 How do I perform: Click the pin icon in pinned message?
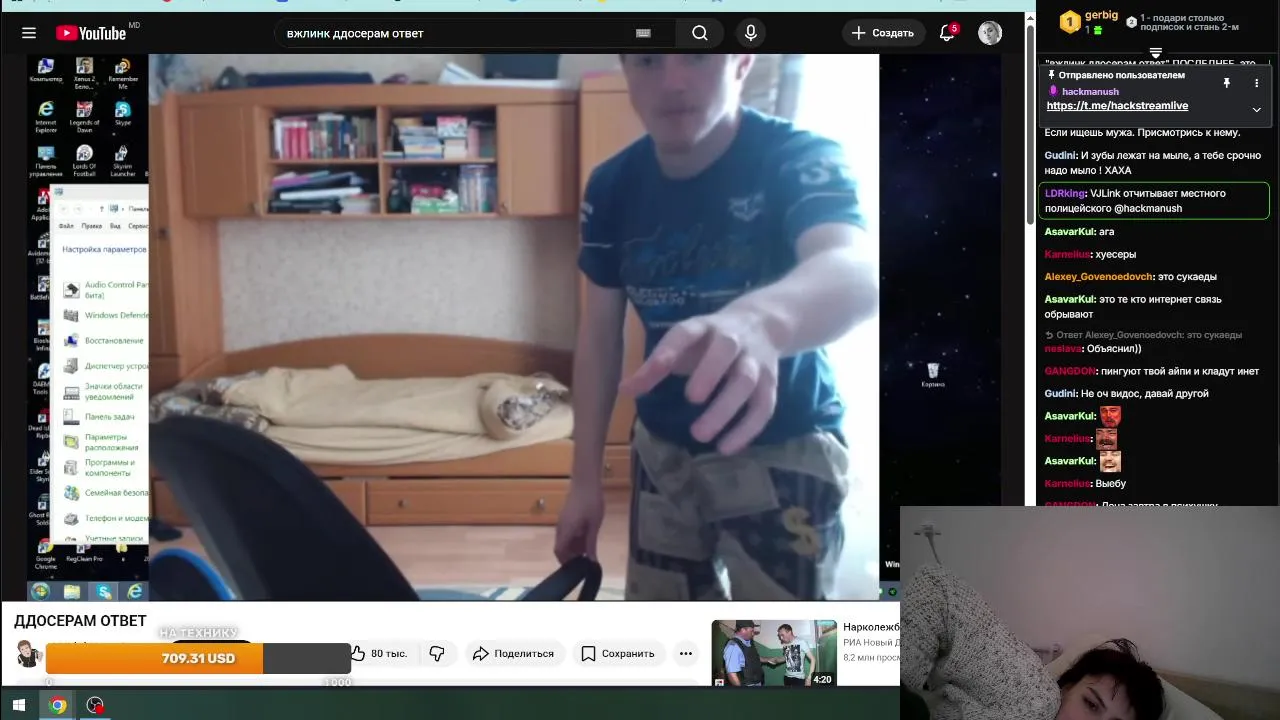pos(1227,83)
